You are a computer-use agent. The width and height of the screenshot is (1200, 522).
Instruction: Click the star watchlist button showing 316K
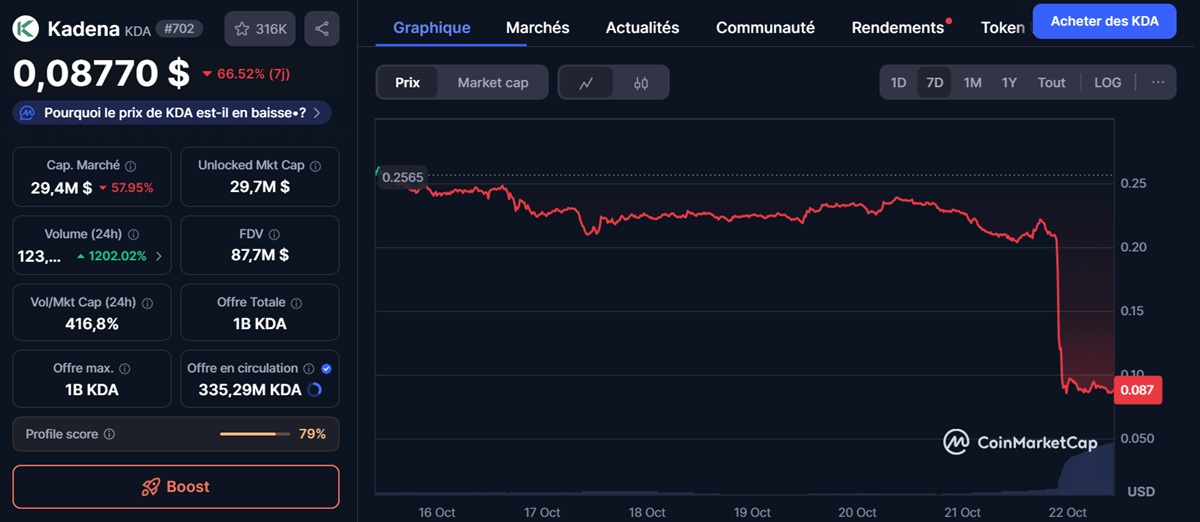(260, 29)
